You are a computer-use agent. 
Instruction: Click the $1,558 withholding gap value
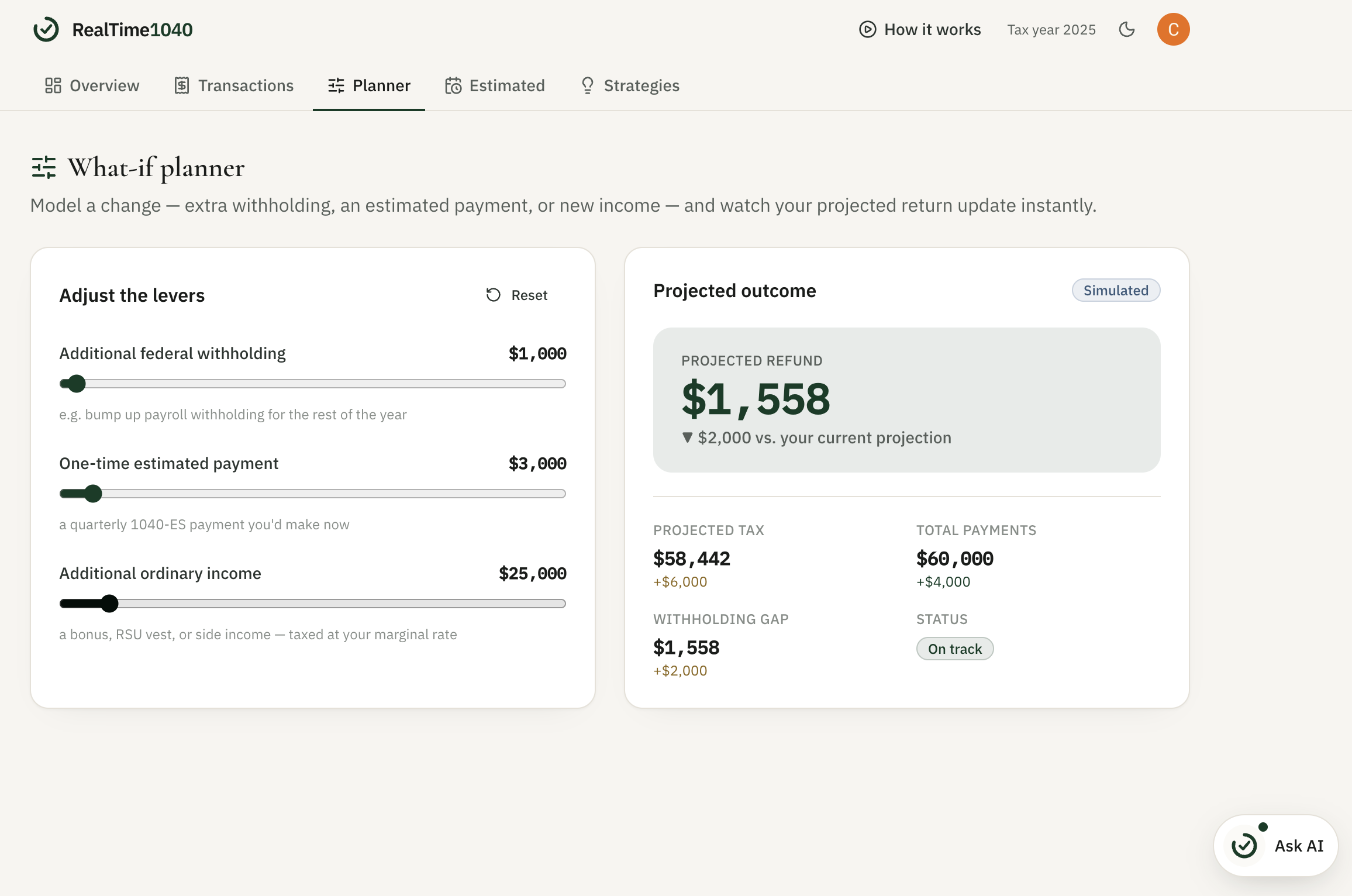(x=687, y=647)
